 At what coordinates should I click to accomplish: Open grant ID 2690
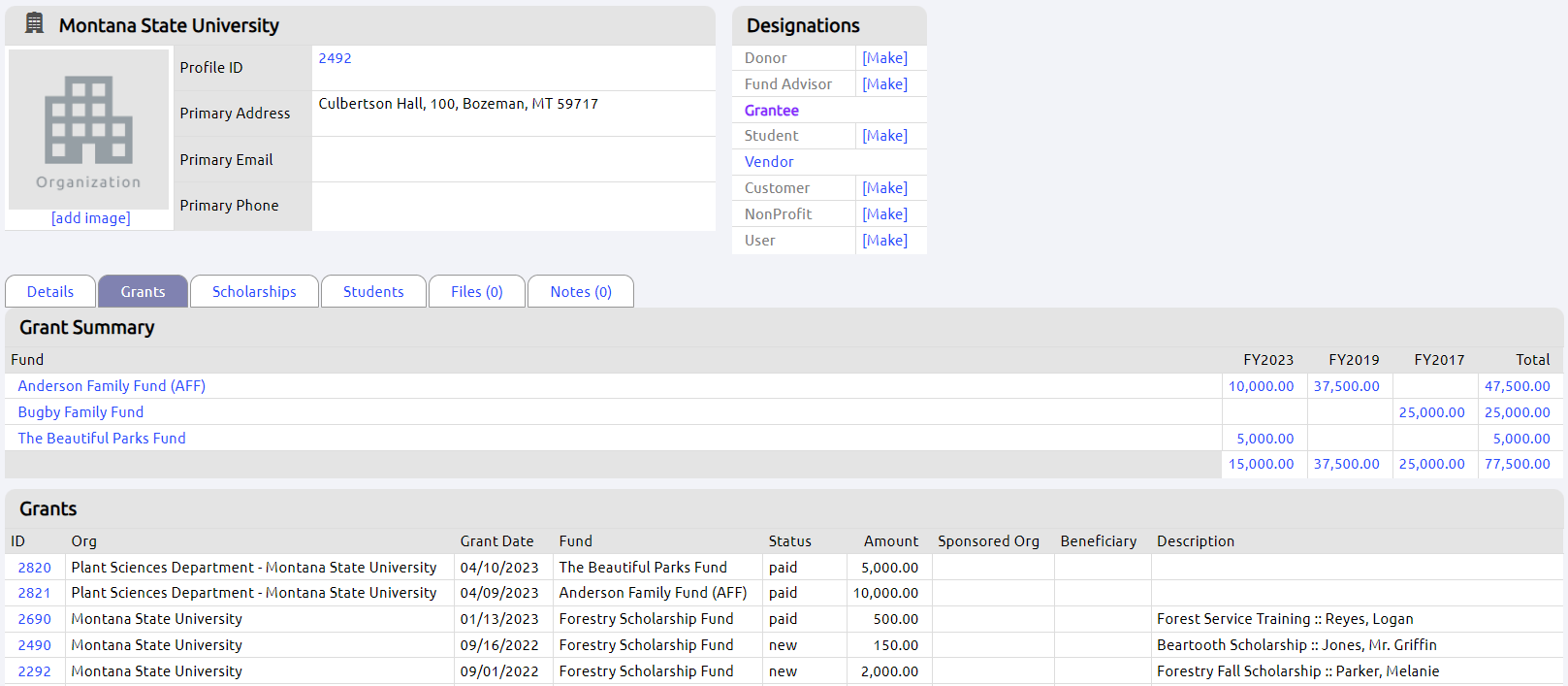point(34,619)
